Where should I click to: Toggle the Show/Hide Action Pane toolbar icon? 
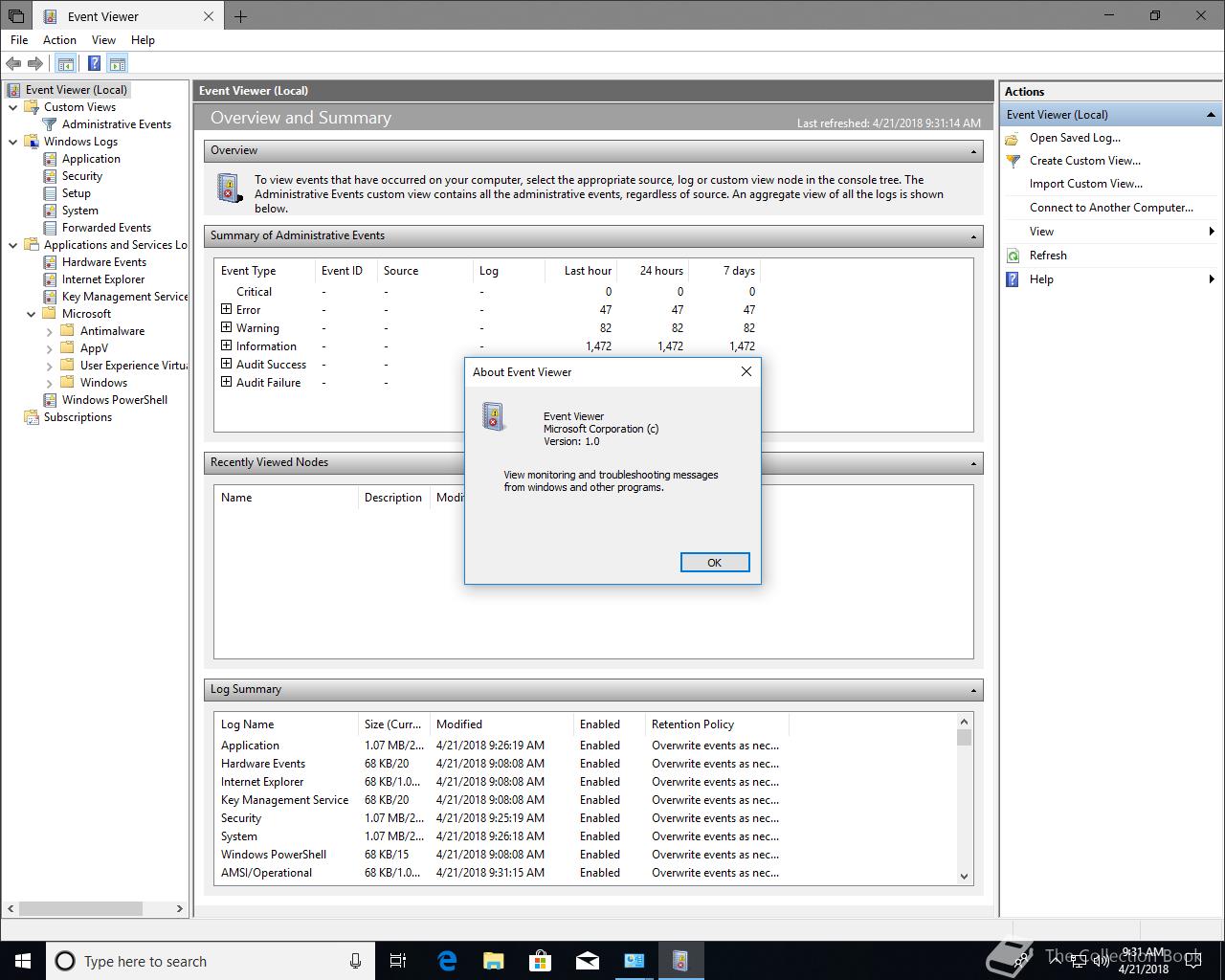[x=117, y=64]
